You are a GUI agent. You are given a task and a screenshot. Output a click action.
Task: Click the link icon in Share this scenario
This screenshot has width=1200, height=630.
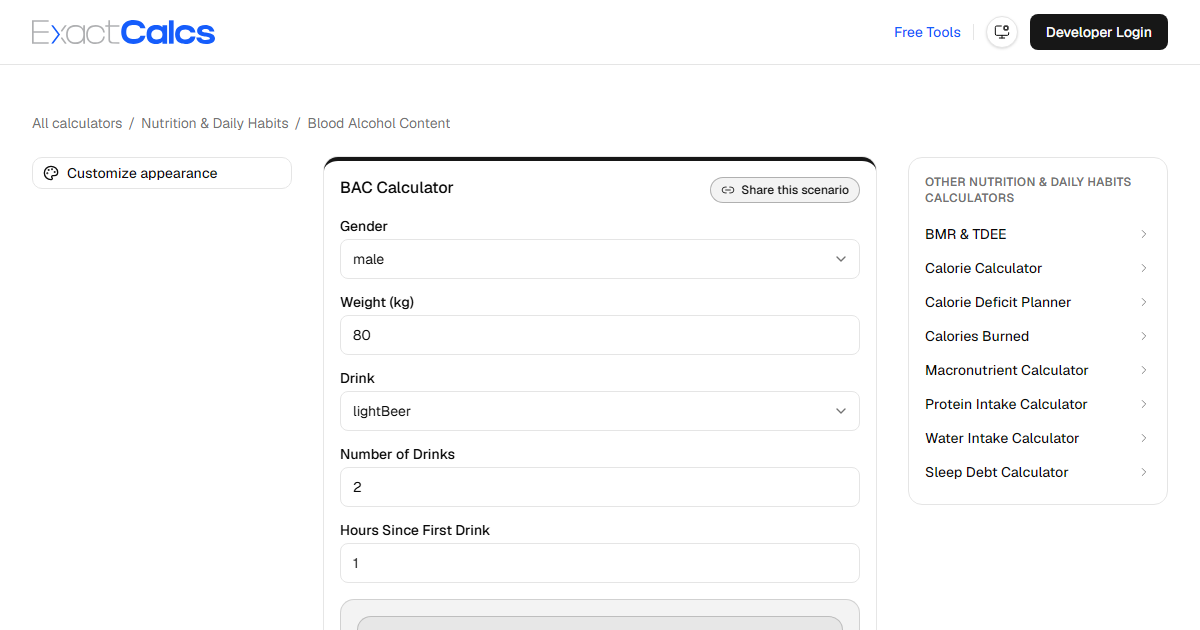[728, 190]
